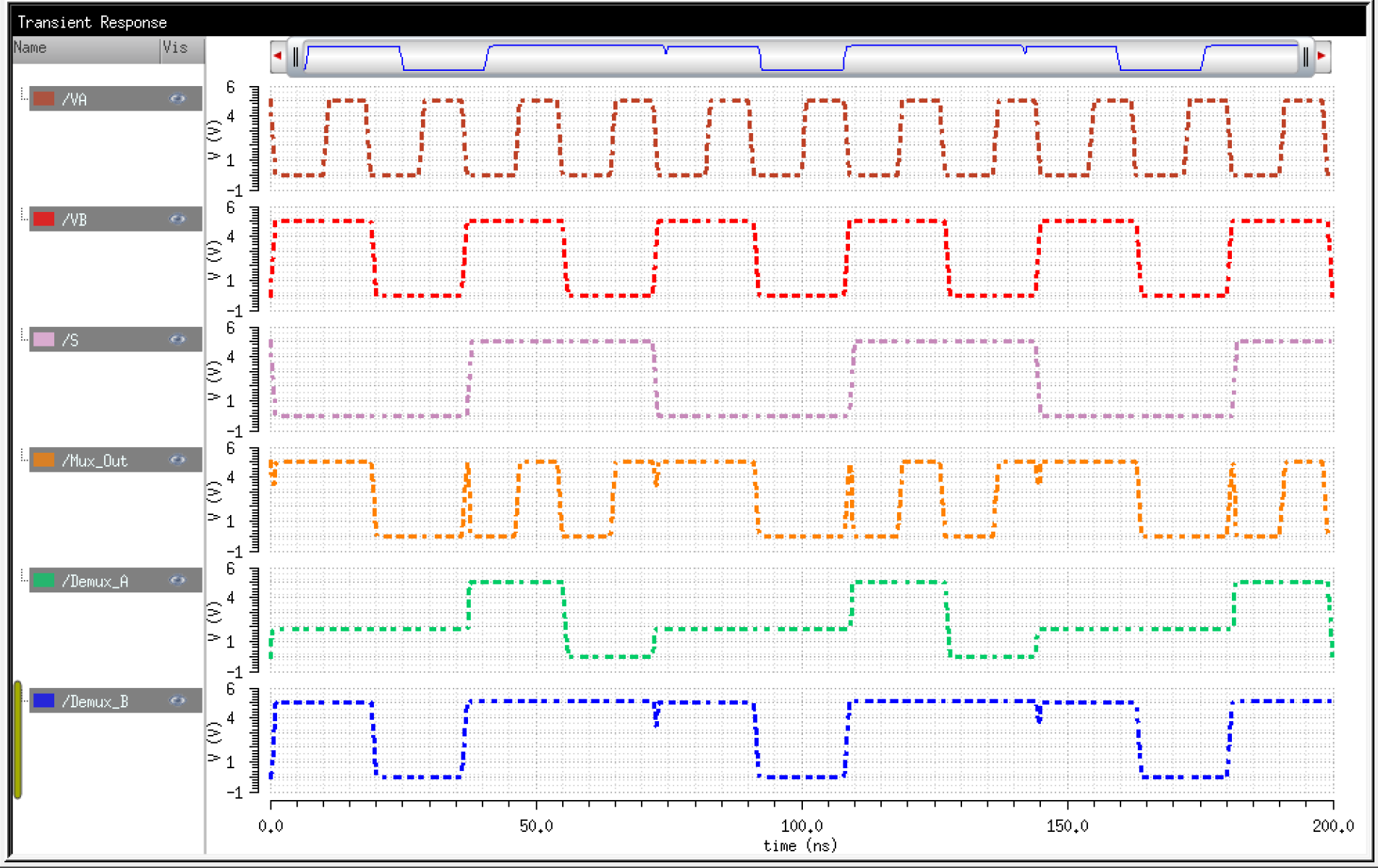Hide the /VB trace using eye icon

(x=177, y=219)
